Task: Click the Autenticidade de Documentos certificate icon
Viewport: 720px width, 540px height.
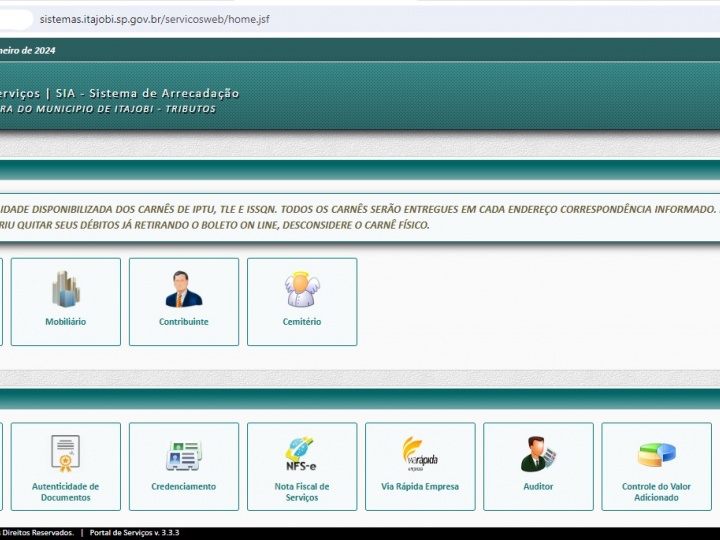Action: 66,454
